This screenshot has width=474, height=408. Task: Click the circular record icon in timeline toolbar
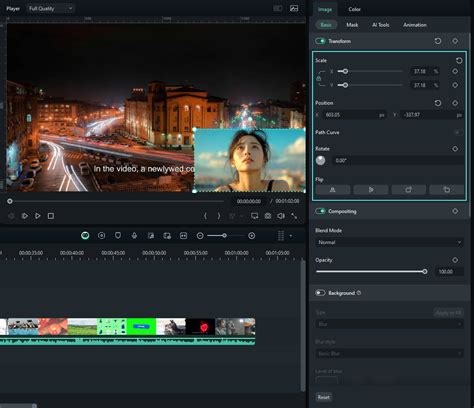tap(102, 236)
